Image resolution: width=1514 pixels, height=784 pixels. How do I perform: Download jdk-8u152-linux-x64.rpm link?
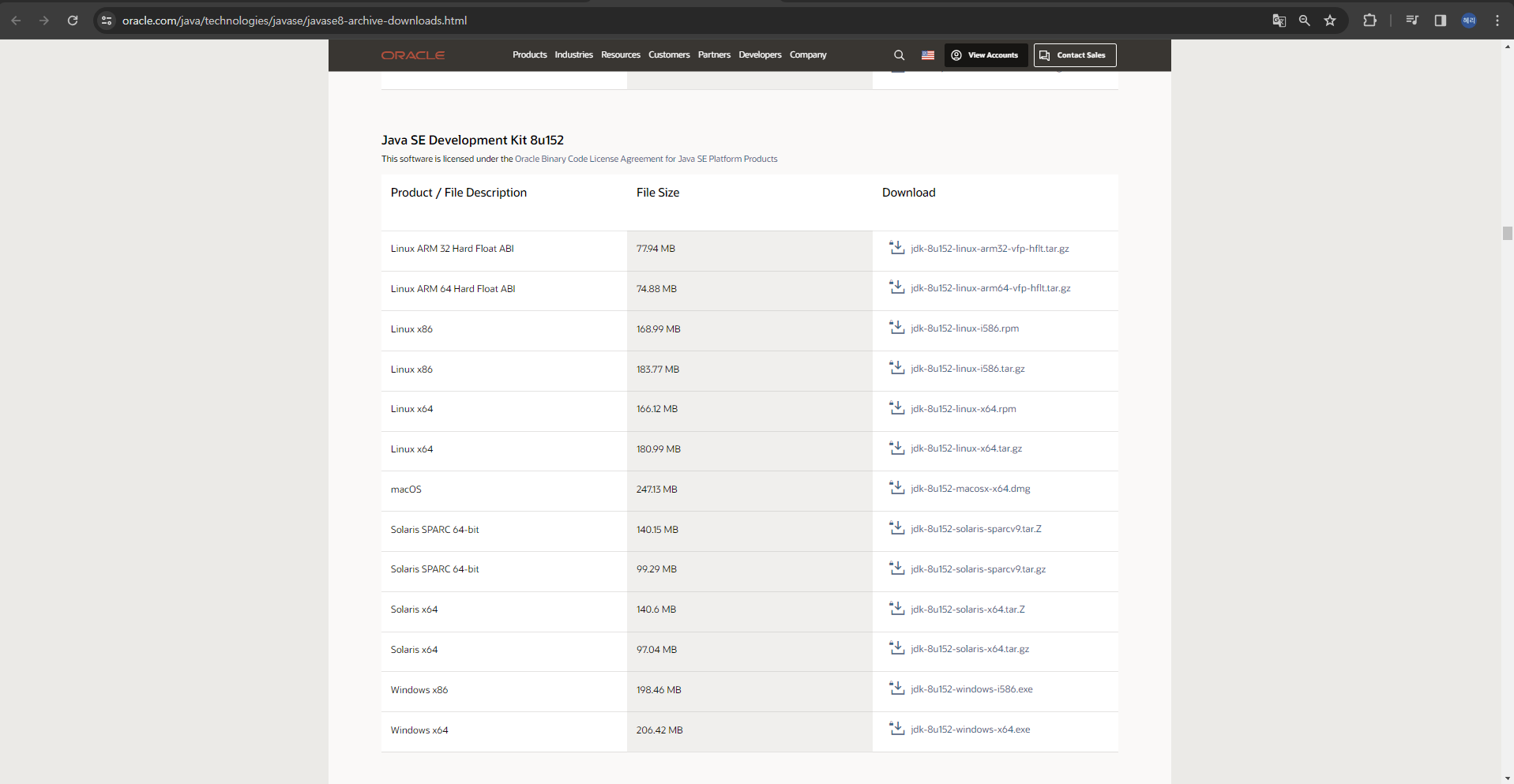(x=964, y=409)
